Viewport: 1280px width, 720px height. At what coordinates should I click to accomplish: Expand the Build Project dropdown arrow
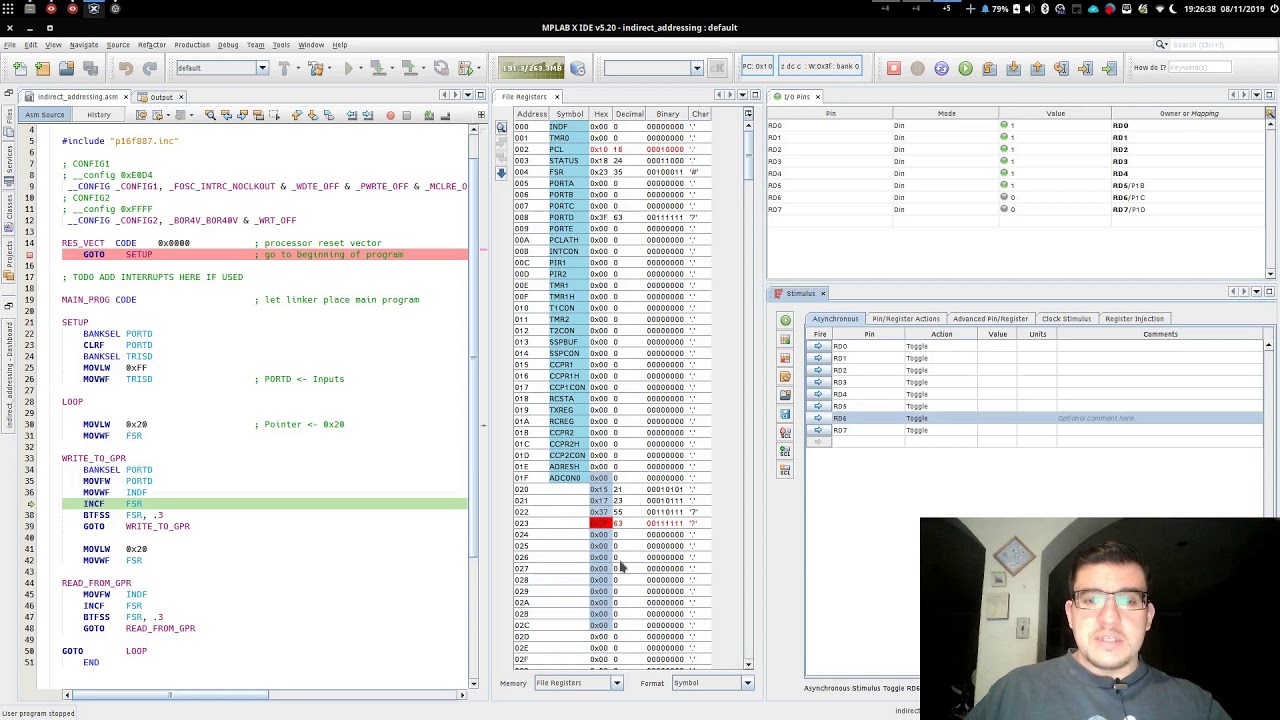point(298,68)
